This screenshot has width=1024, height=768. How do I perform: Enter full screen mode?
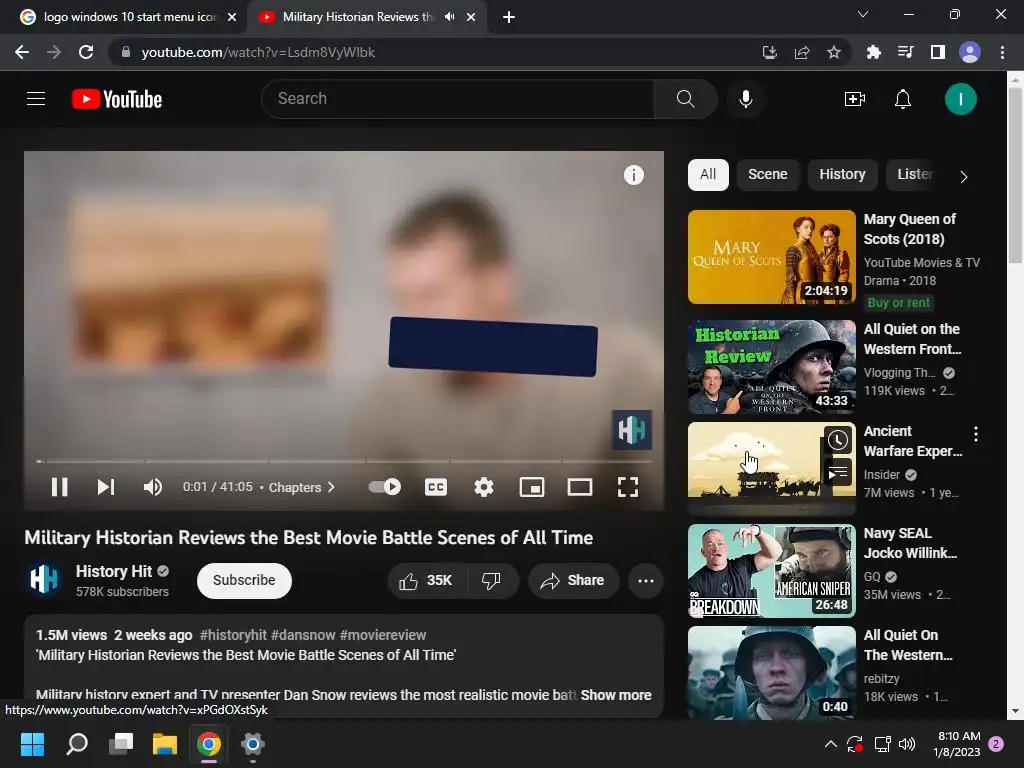tap(628, 487)
